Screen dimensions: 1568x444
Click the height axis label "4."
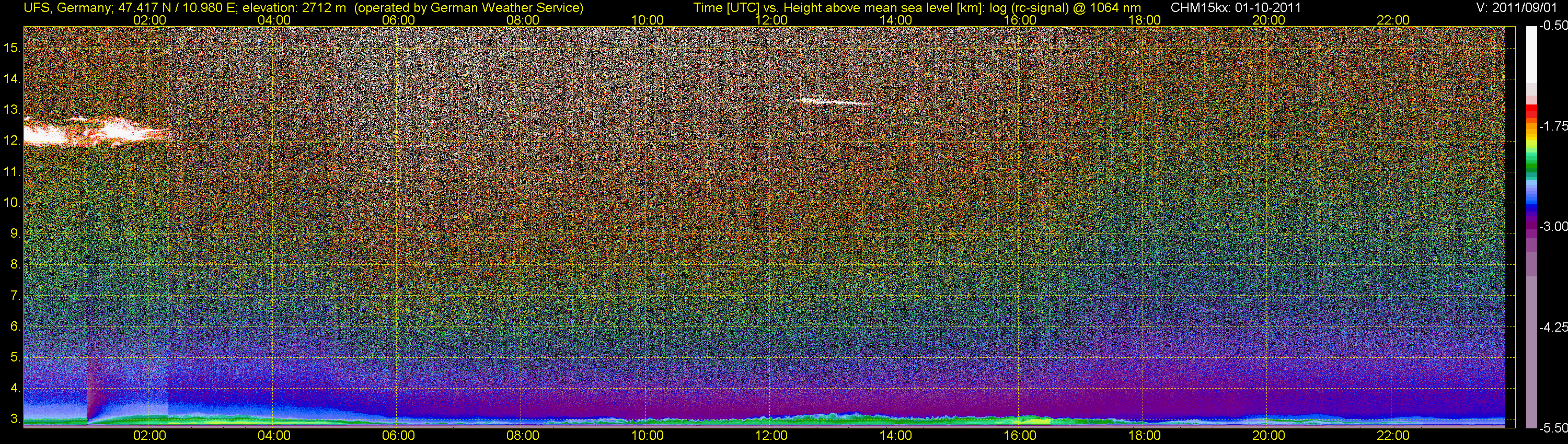[16, 389]
